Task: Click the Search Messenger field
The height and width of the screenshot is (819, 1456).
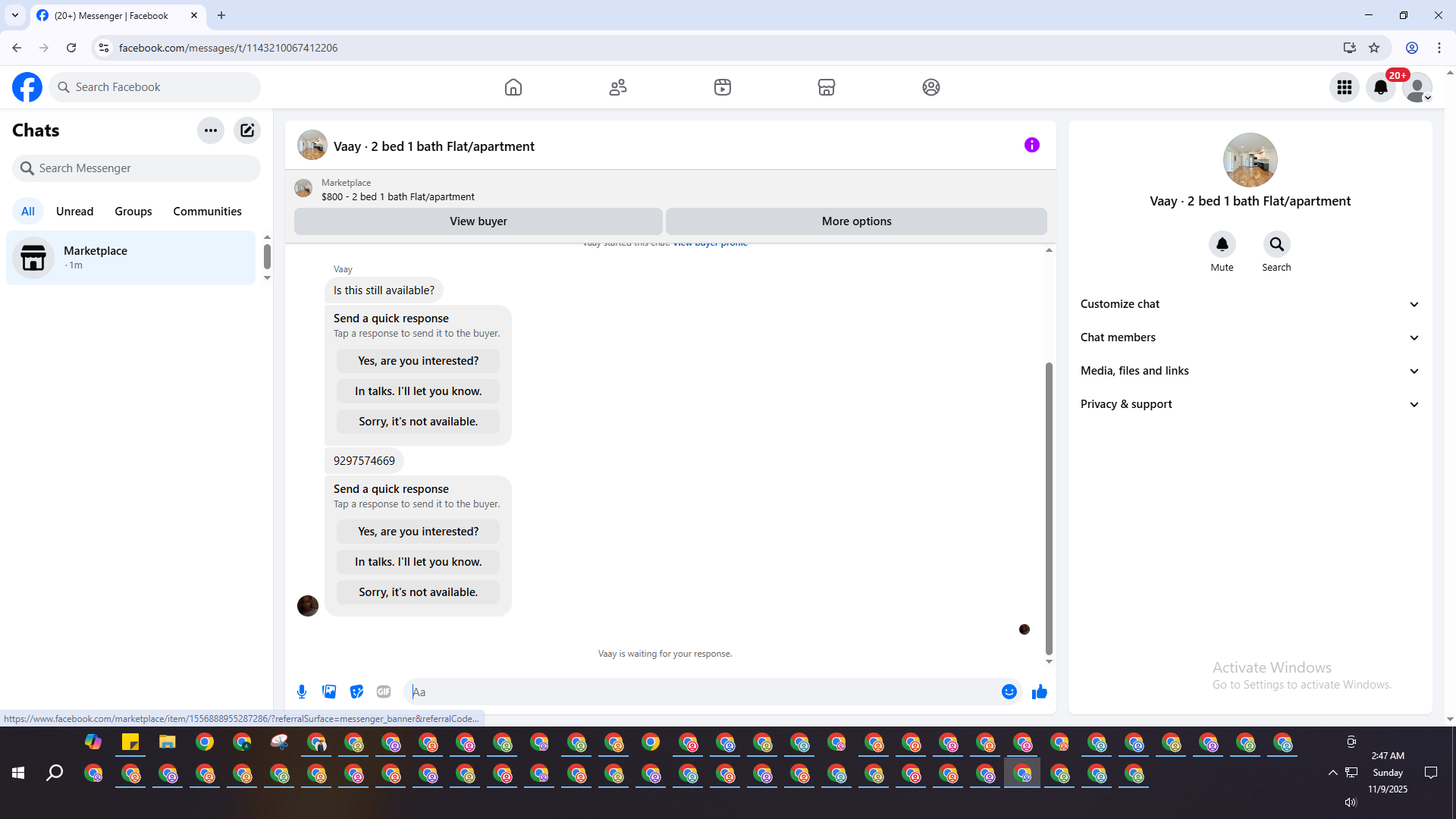Action: click(136, 168)
